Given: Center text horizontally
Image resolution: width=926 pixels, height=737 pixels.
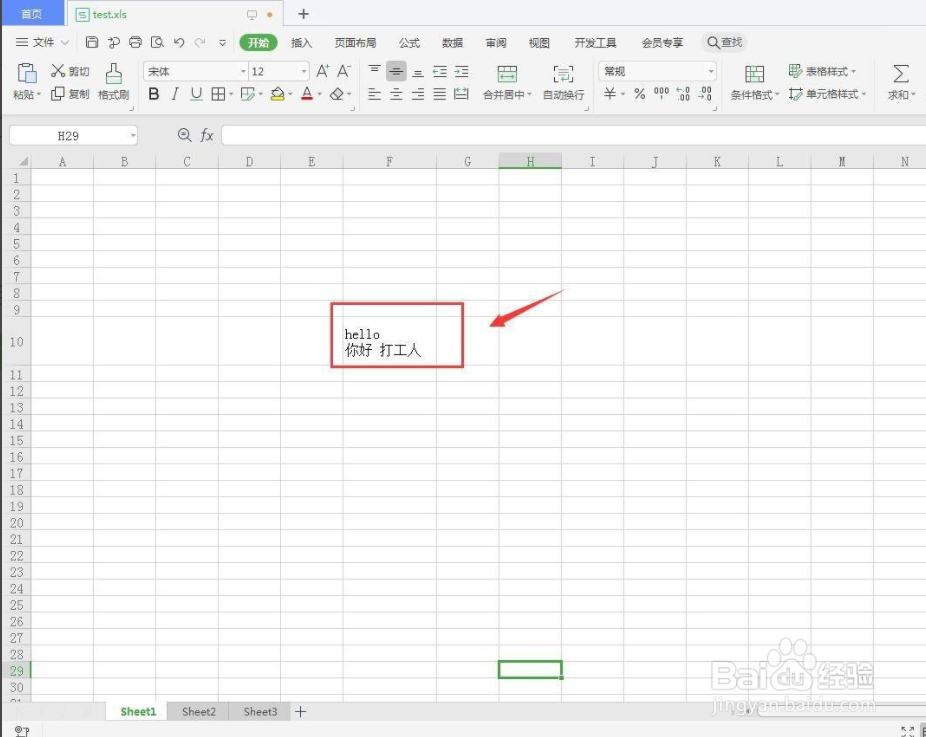Looking at the screenshot, I should point(396,93).
